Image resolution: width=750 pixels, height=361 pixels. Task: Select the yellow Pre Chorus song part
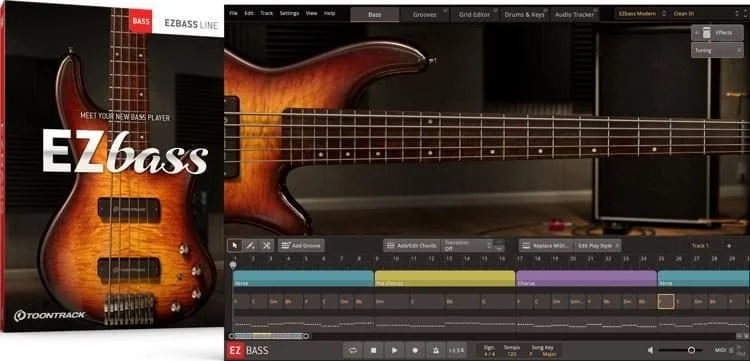click(445, 279)
